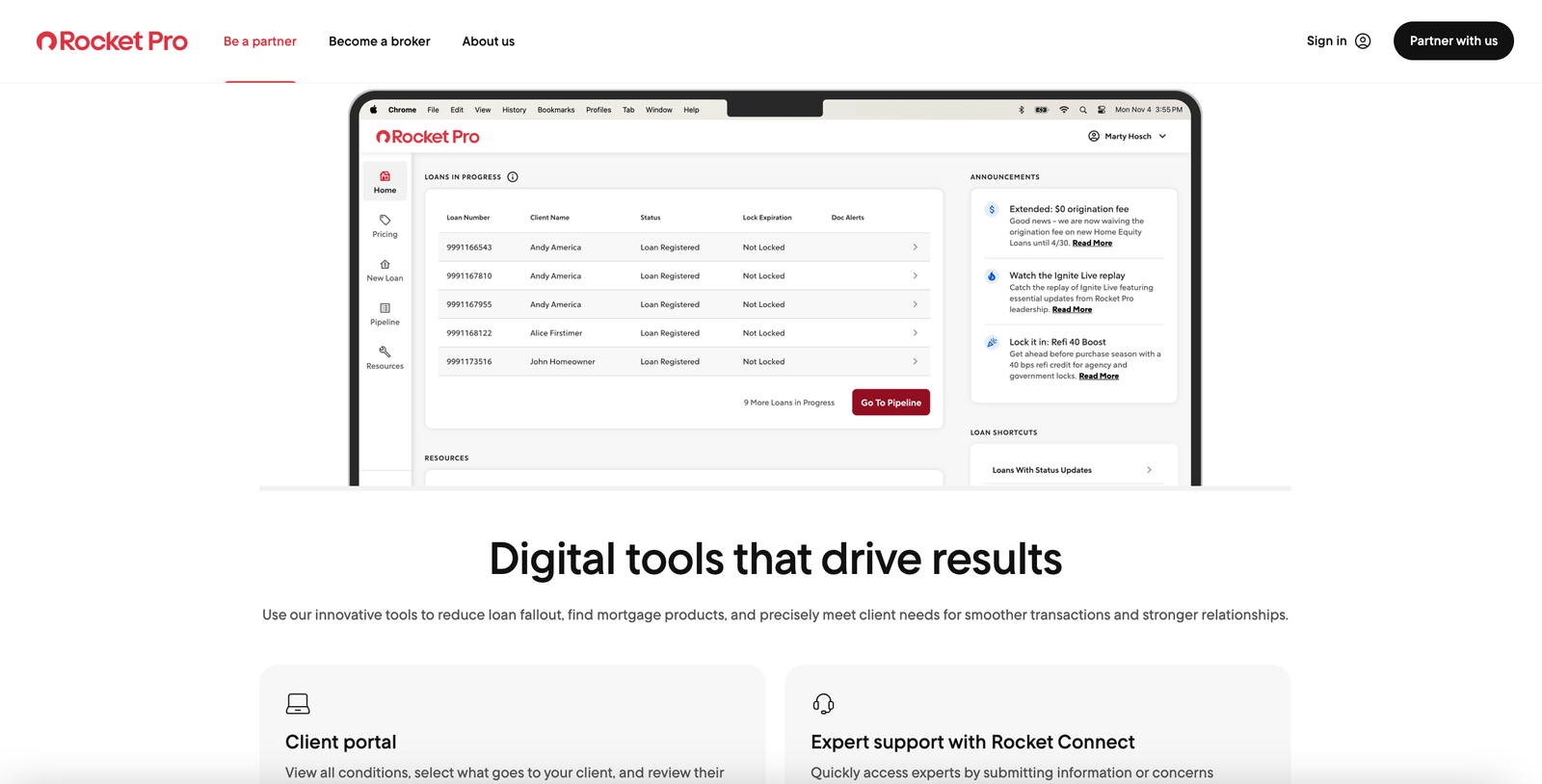Screen dimensions: 1542x784
Task: Click Expert support with Rocket Connect heading
Action: (972, 742)
